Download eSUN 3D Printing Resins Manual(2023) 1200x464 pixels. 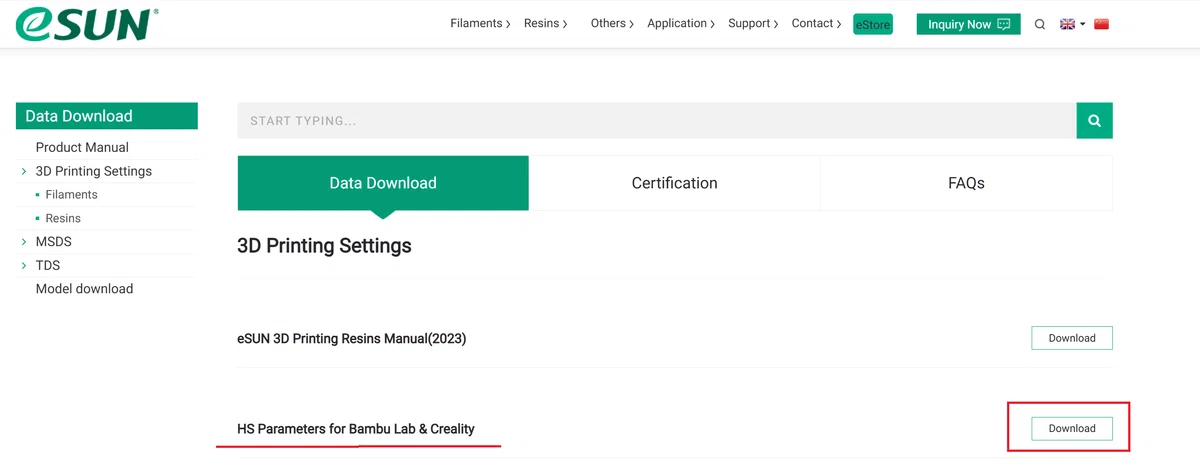[1072, 338]
